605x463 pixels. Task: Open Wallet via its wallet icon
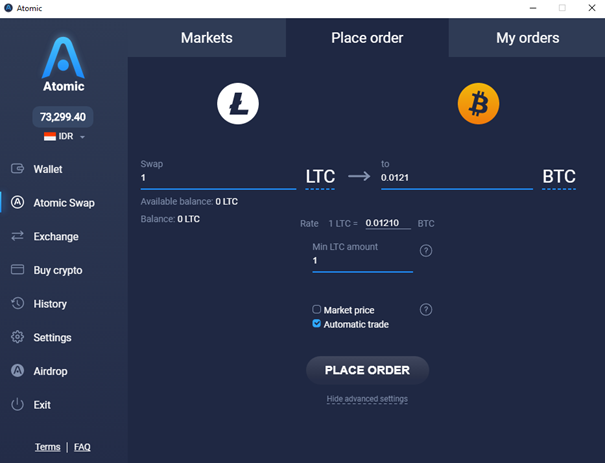click(17, 169)
